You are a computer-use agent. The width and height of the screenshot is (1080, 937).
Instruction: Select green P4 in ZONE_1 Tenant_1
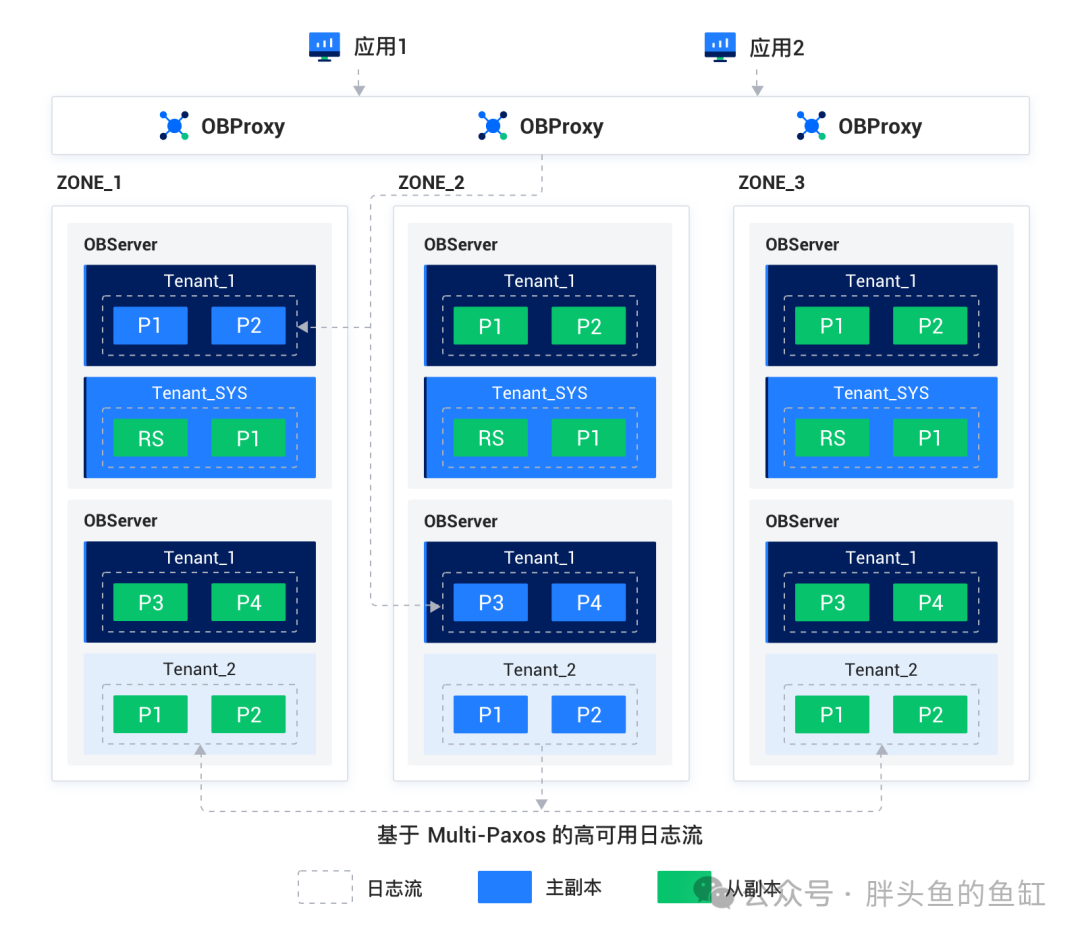pyautogui.click(x=248, y=602)
